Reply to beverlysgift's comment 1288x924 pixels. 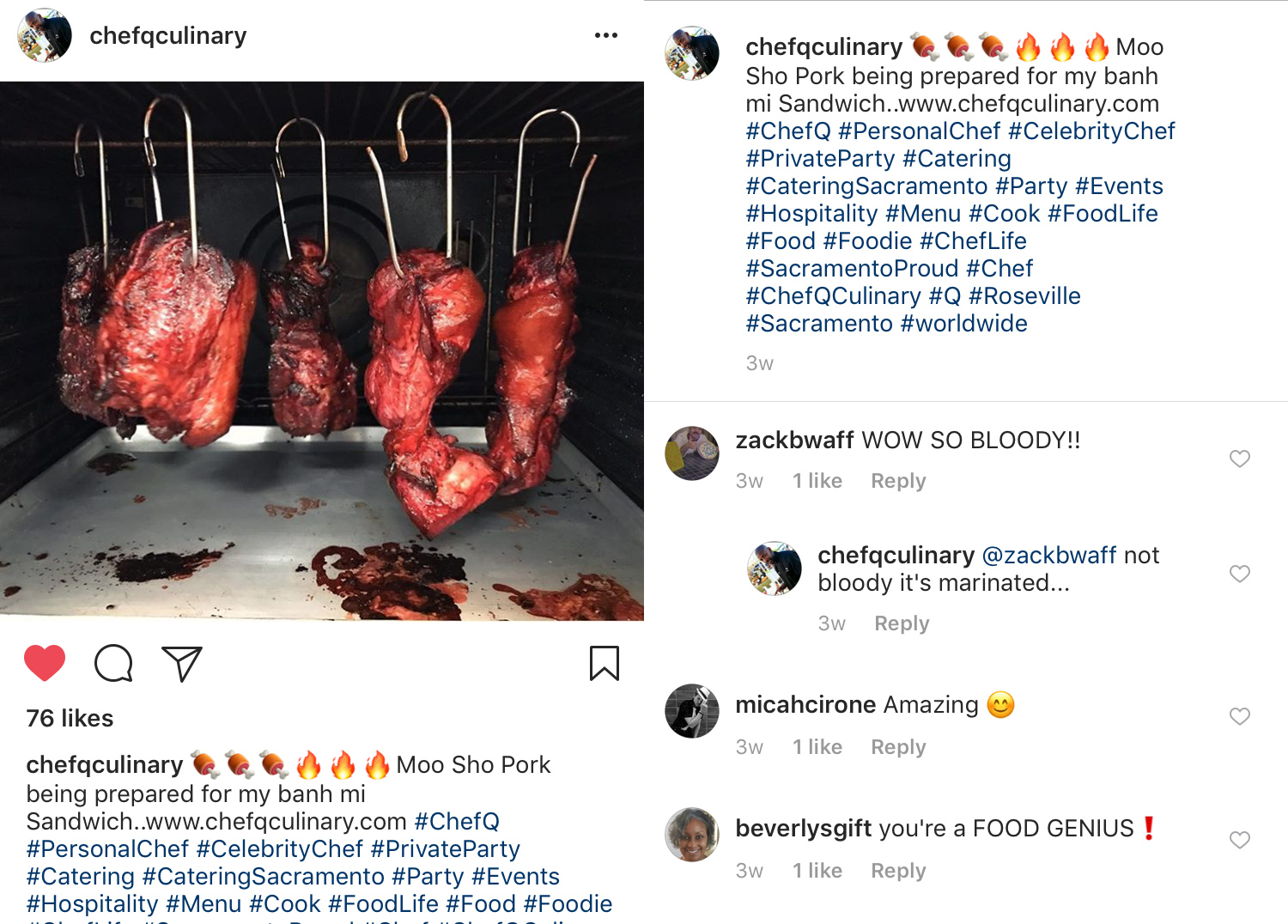[898, 871]
